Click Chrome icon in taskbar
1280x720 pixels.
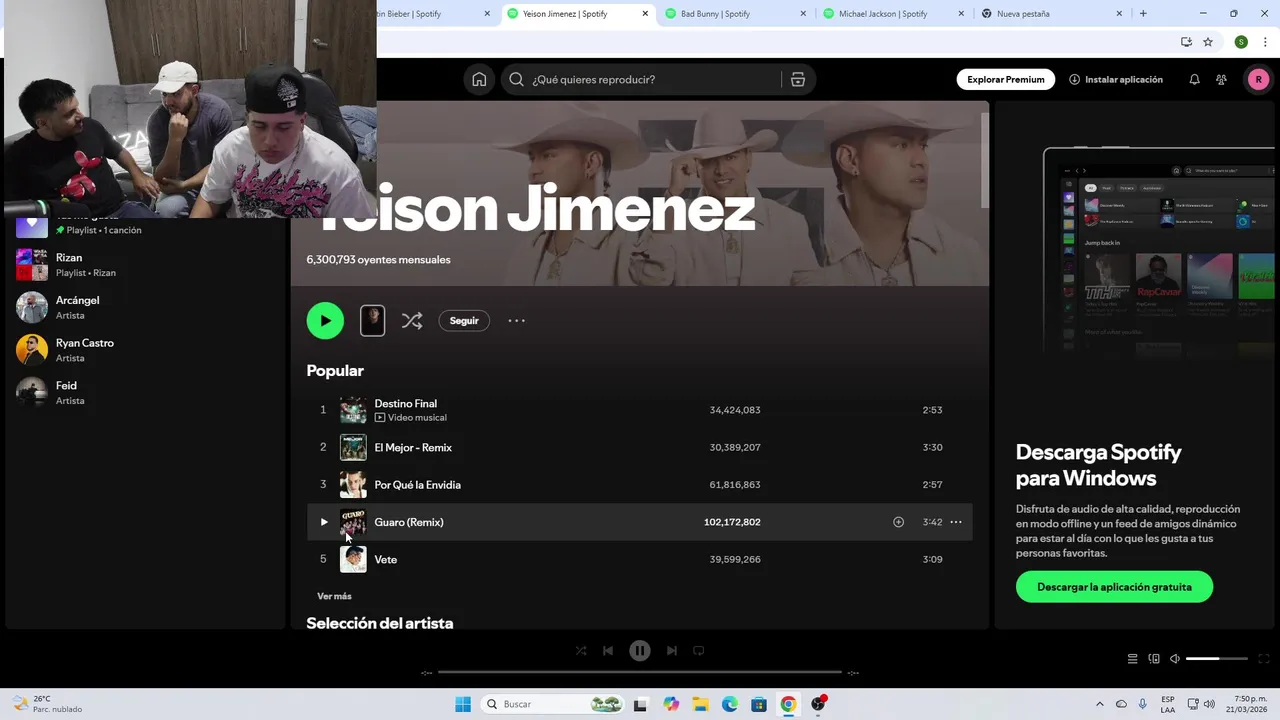tap(788, 704)
